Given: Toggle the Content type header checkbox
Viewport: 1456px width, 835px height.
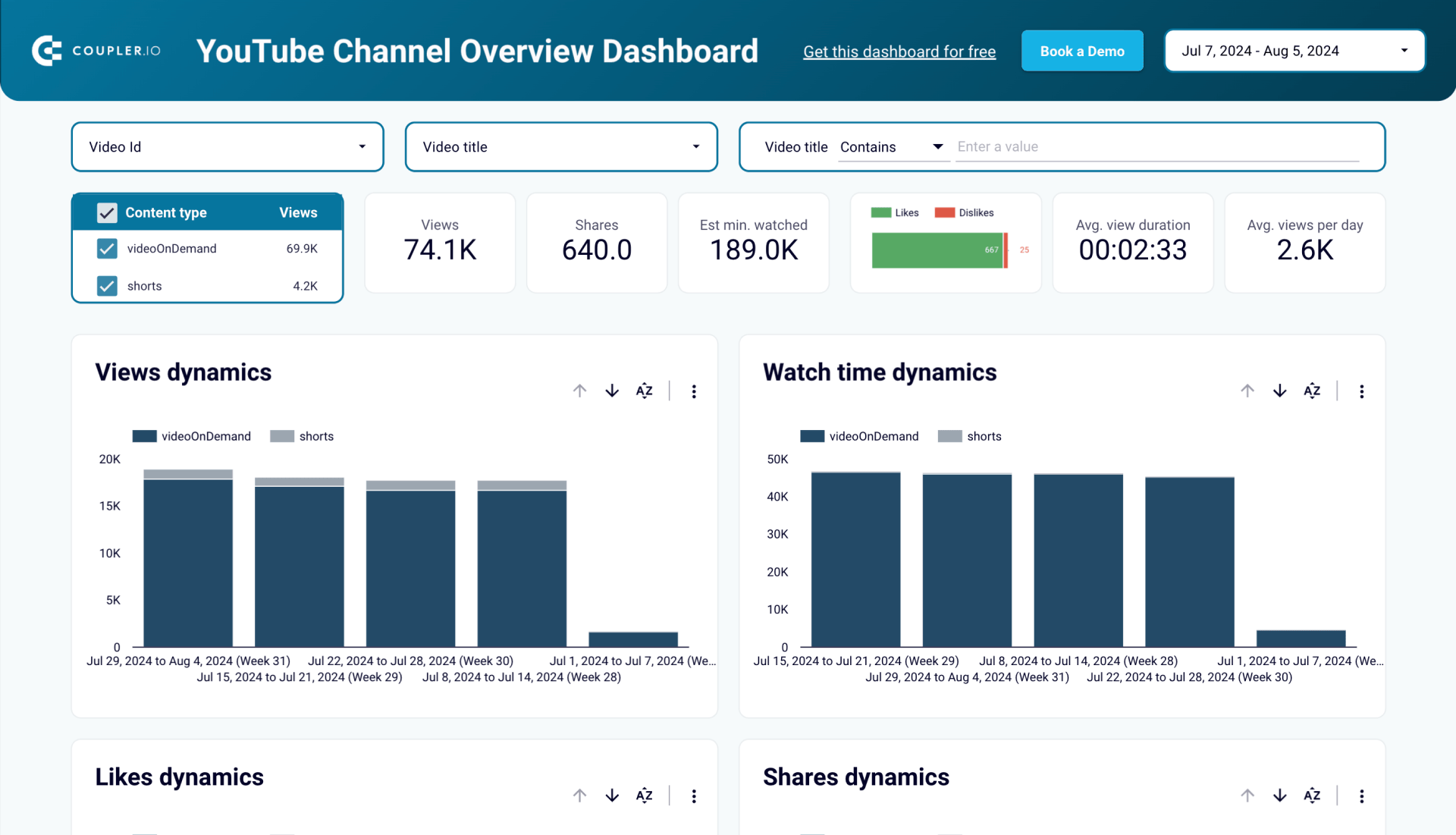Looking at the screenshot, I should click(107, 213).
